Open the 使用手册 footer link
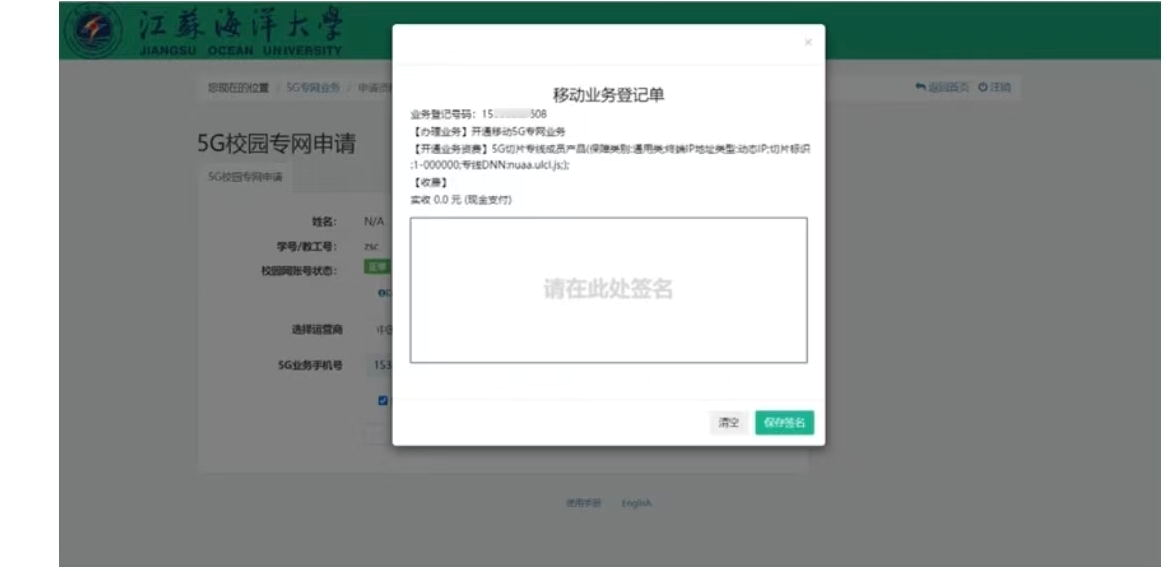 coord(583,503)
